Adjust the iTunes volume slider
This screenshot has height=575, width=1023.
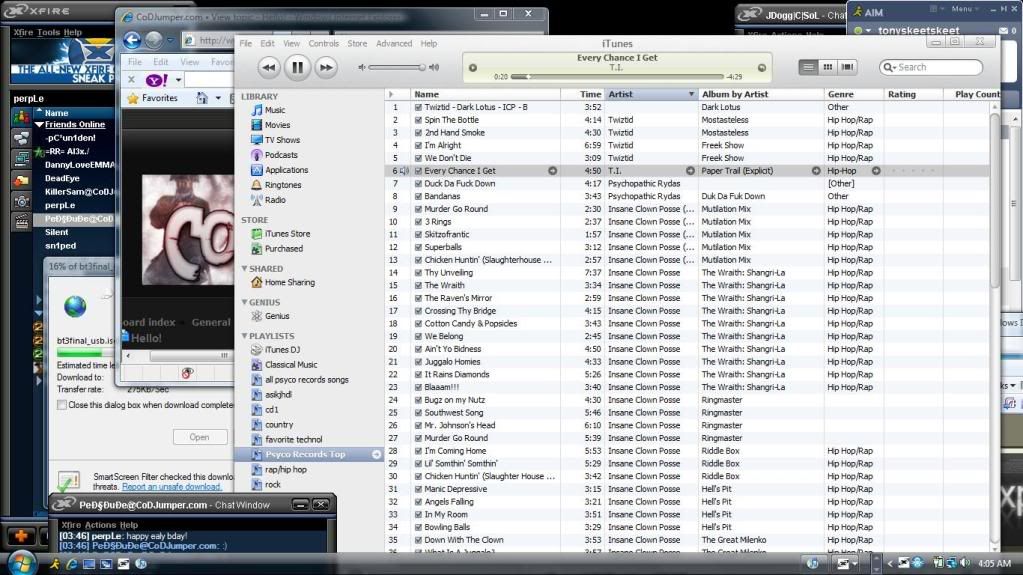(x=397, y=67)
